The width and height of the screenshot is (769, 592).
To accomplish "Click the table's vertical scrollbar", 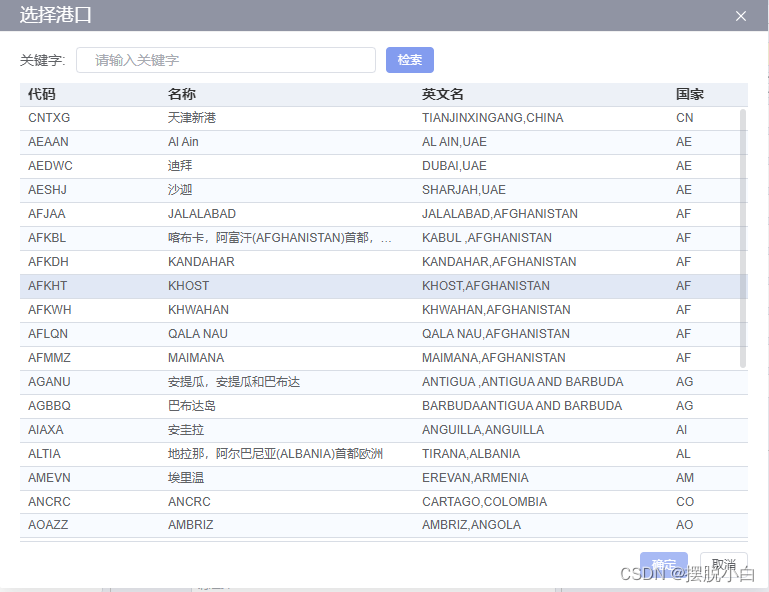I will [743, 238].
